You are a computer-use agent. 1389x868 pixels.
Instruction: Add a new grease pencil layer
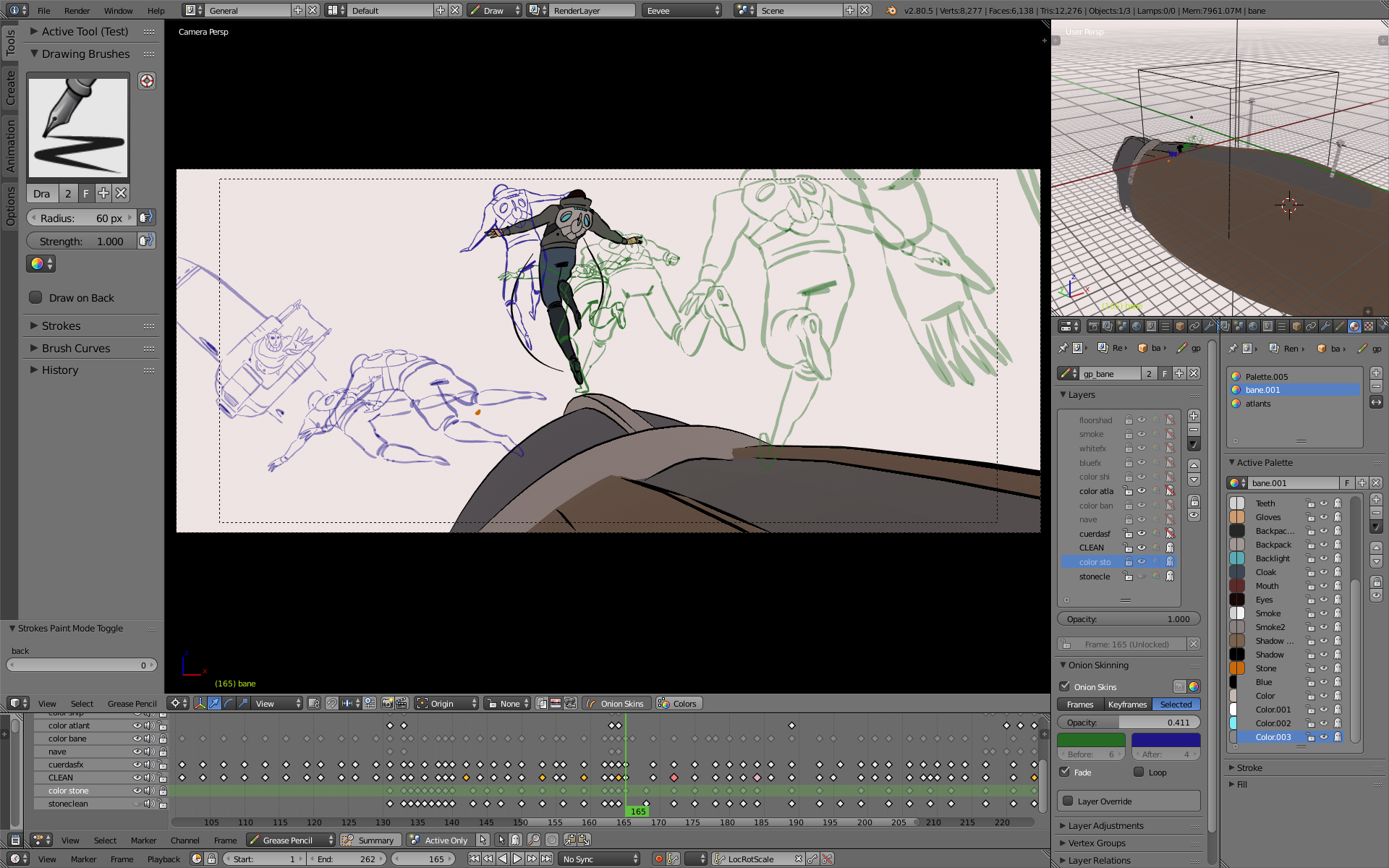1194,416
